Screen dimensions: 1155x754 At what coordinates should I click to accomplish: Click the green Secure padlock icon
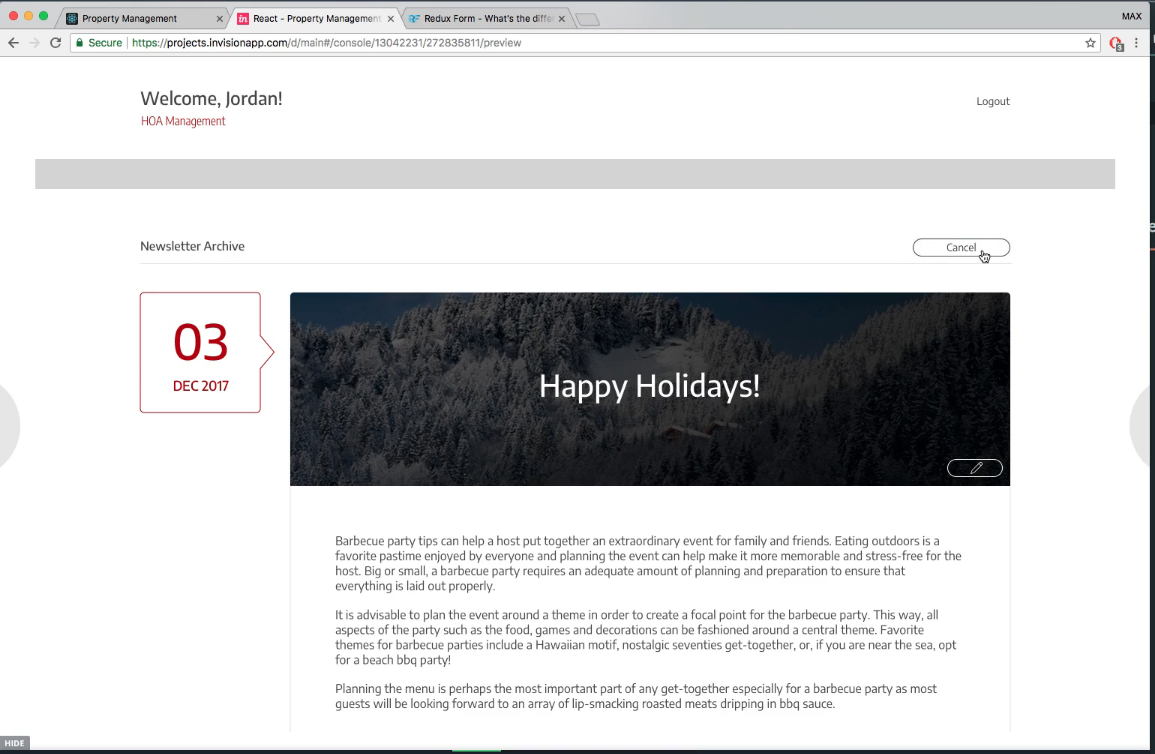coord(80,43)
